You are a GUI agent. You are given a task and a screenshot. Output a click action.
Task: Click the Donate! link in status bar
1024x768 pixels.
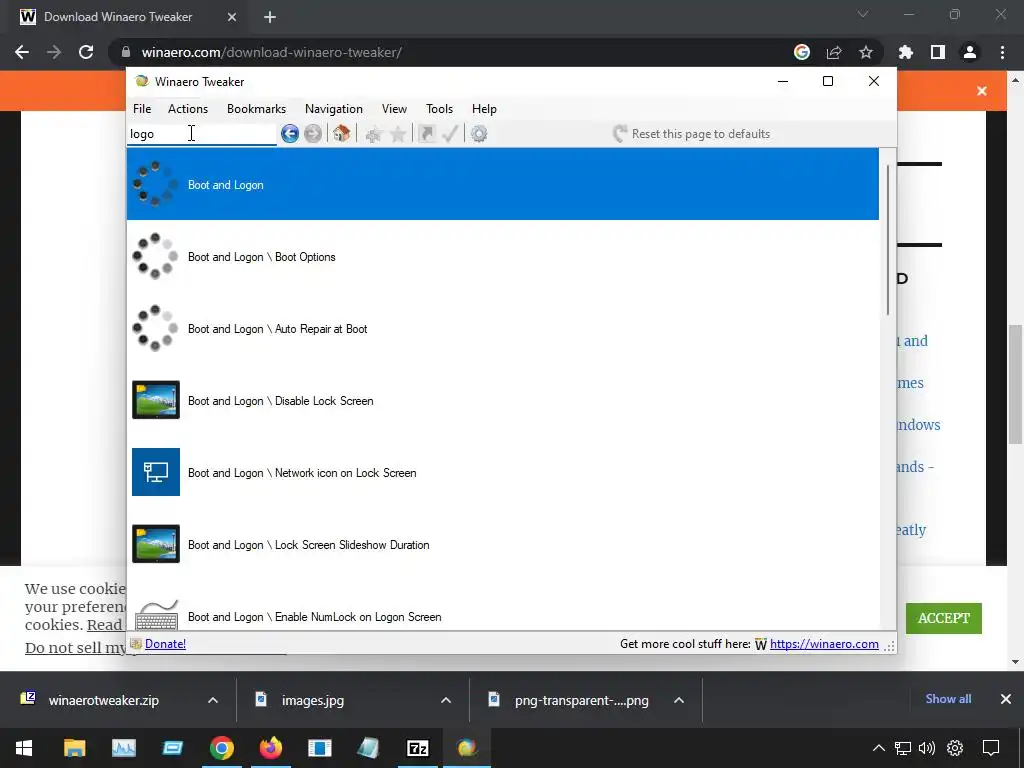click(165, 644)
